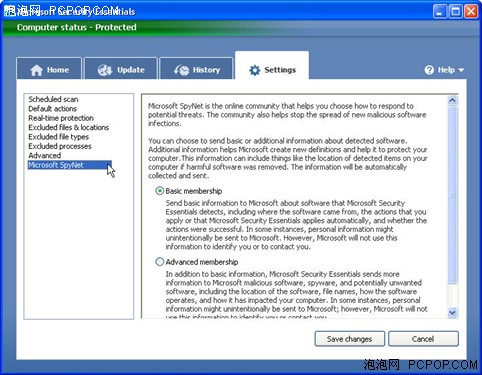The width and height of the screenshot is (482, 375).
Task: Switch to the Update tab
Action: [121, 68]
